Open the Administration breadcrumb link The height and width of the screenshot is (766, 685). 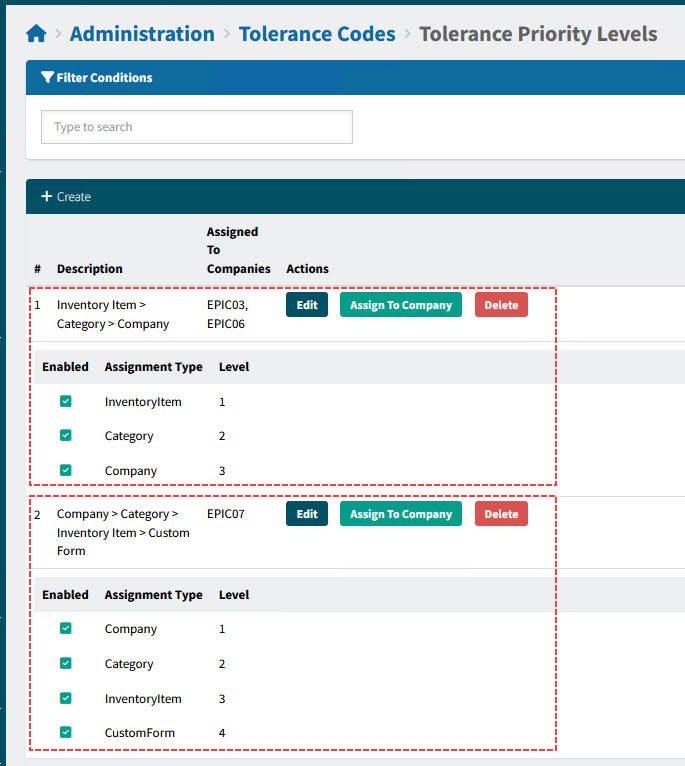pos(142,34)
